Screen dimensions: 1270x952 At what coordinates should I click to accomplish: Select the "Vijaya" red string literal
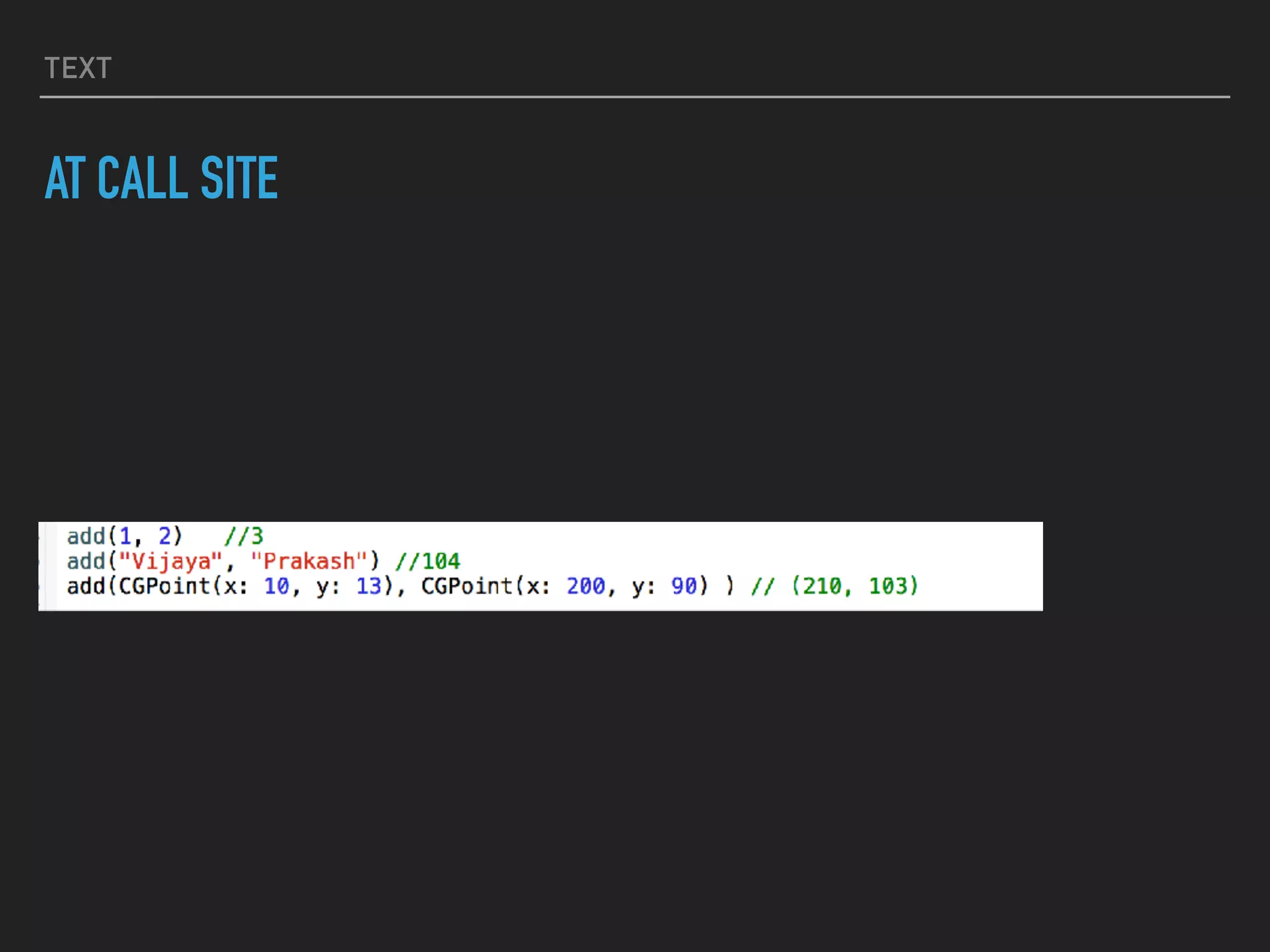(x=170, y=562)
